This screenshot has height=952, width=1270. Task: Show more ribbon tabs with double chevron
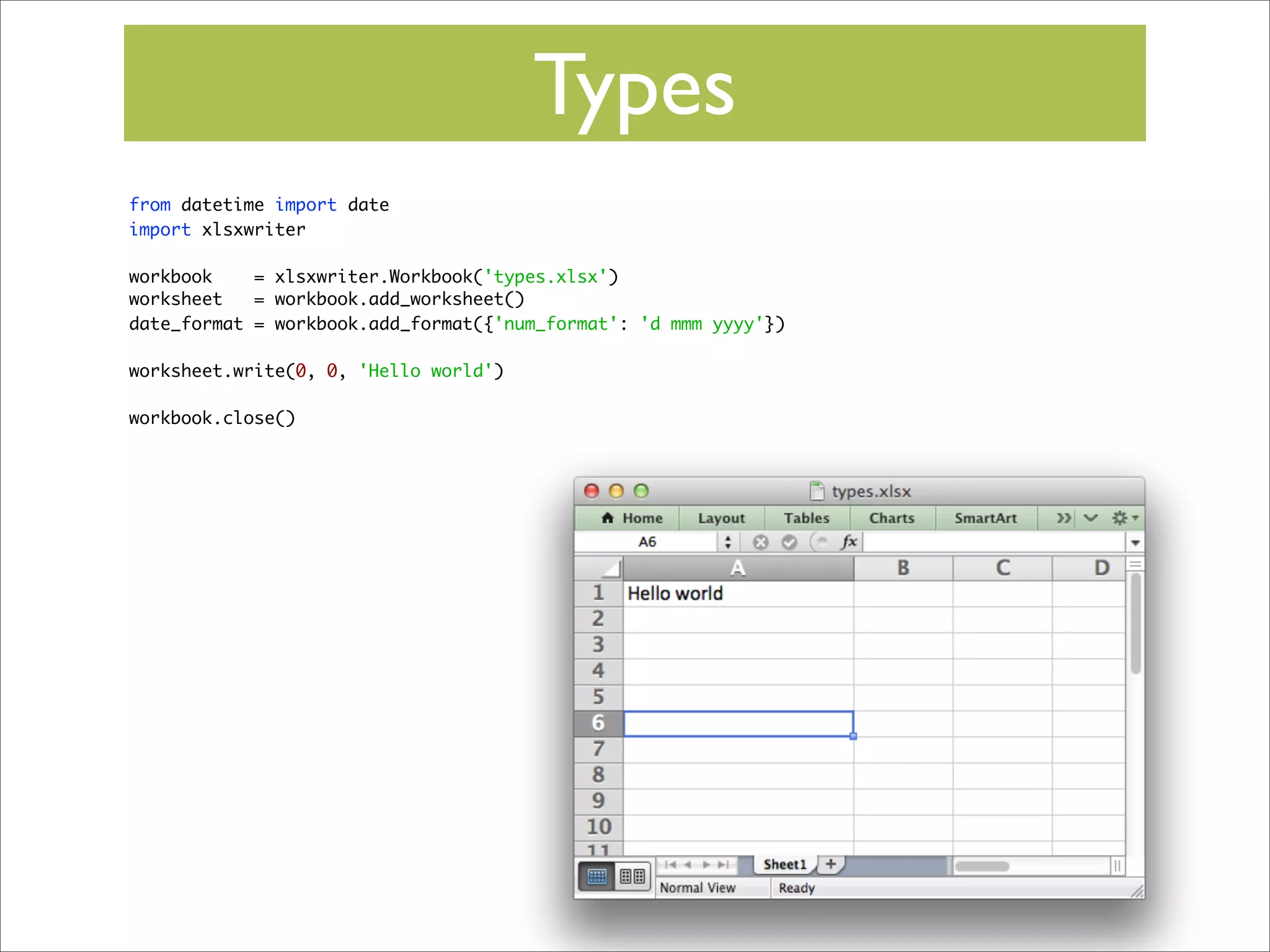1063,518
